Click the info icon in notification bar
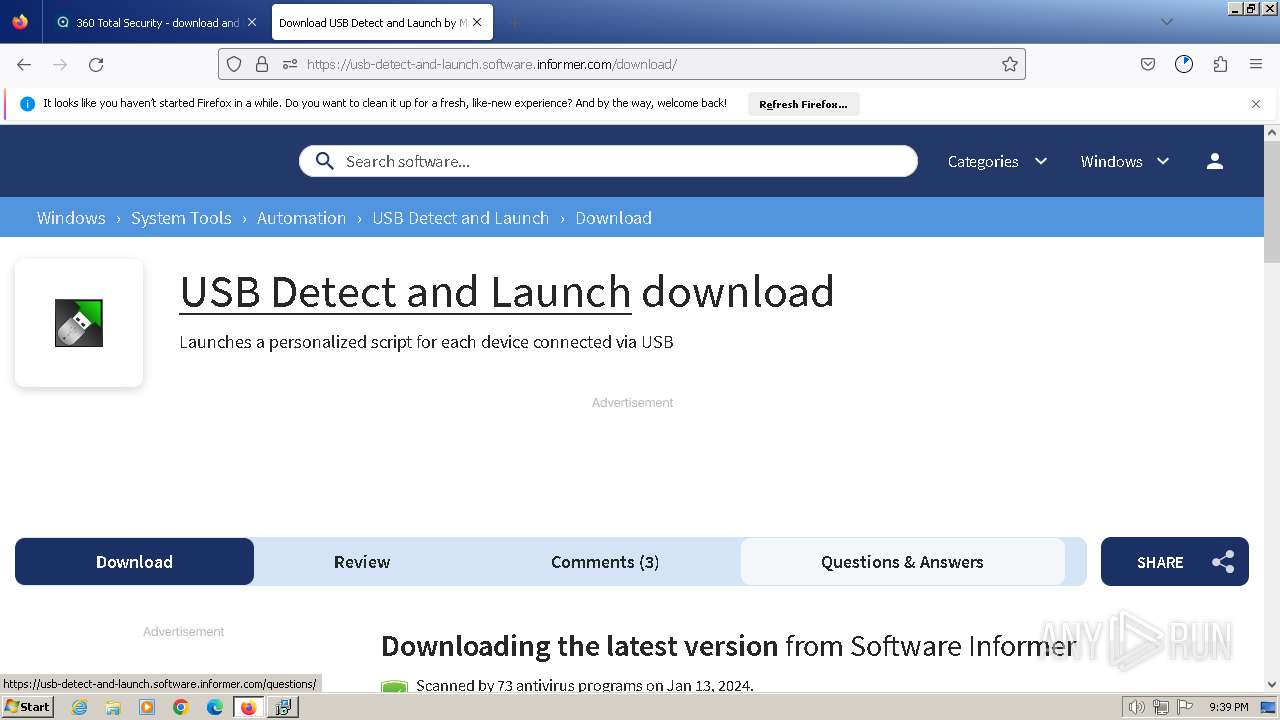Screen dimensions: 1280x720 point(27,103)
